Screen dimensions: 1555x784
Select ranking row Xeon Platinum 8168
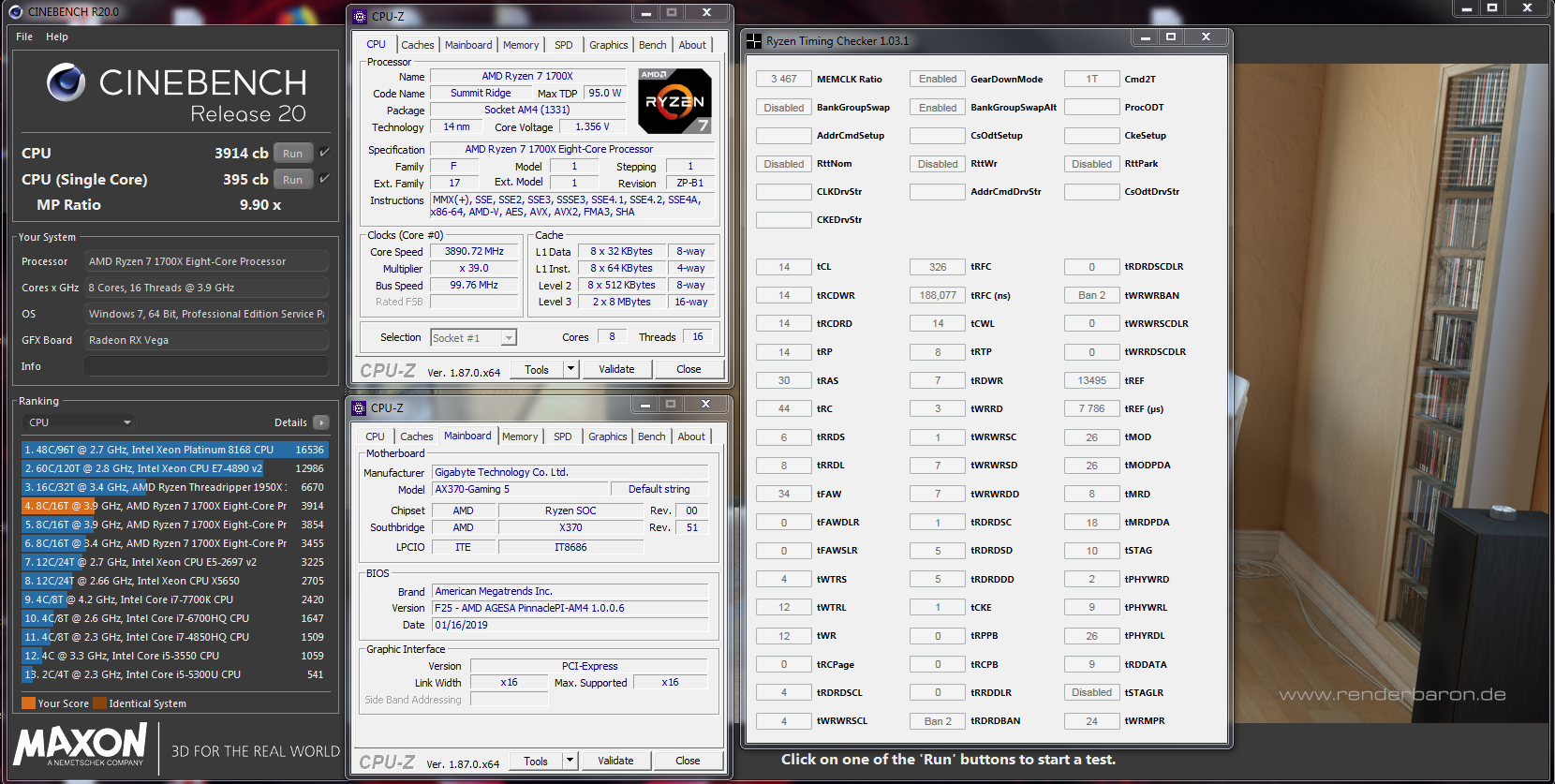click(x=175, y=450)
